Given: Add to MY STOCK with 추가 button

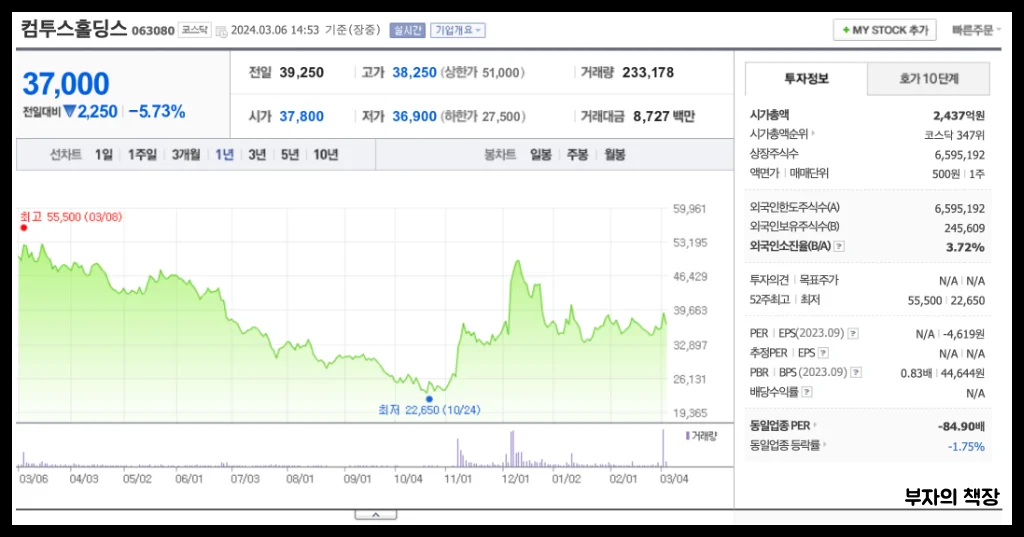Looking at the screenshot, I should point(884,30).
